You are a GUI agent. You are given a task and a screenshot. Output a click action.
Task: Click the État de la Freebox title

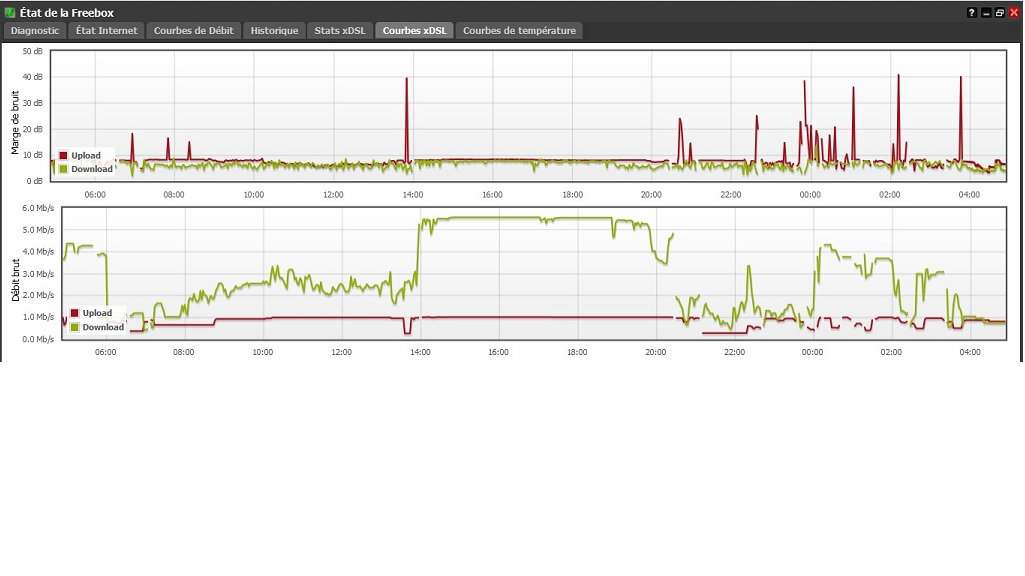click(67, 12)
